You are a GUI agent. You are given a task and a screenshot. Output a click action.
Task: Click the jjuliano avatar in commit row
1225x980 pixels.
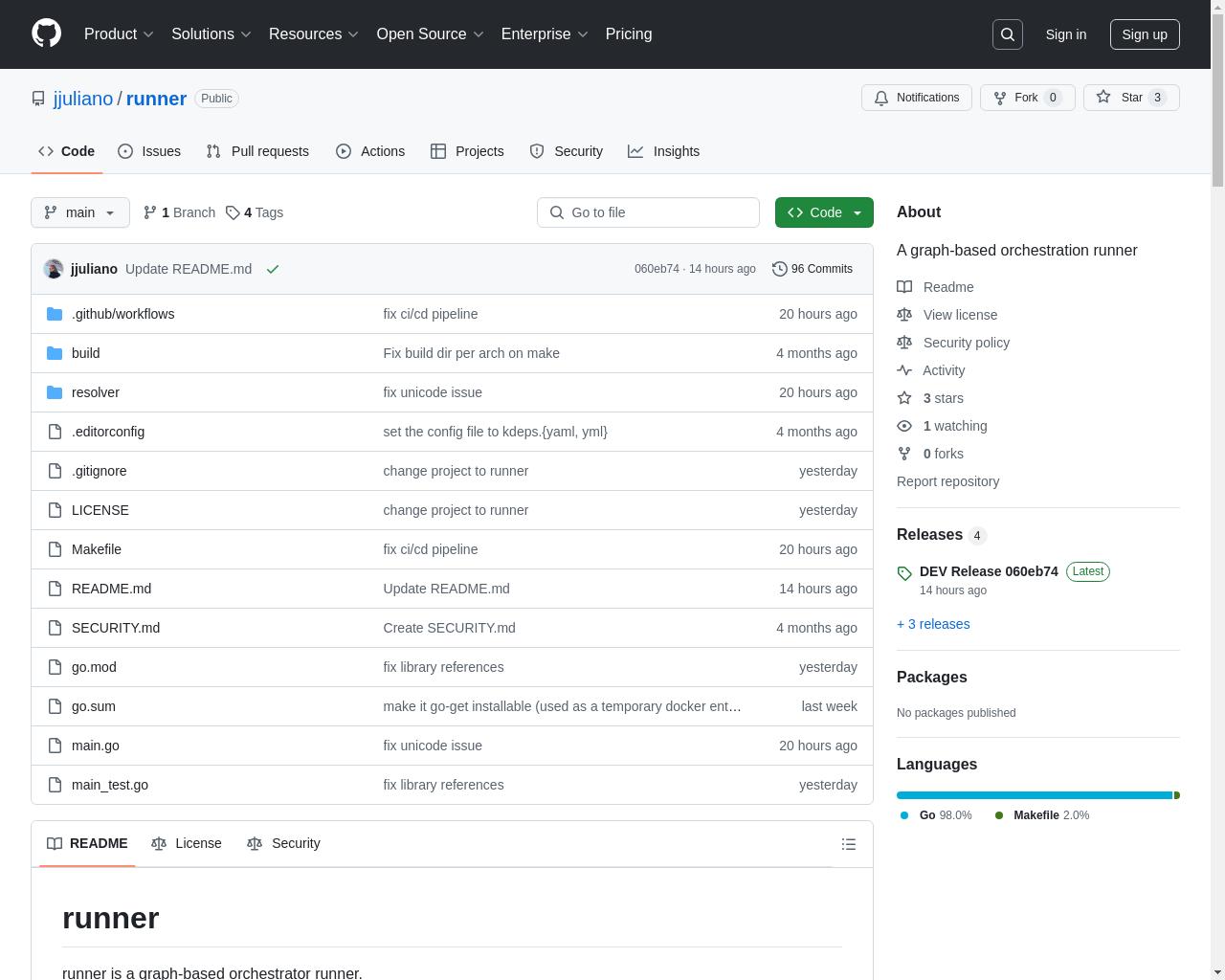tap(54, 269)
